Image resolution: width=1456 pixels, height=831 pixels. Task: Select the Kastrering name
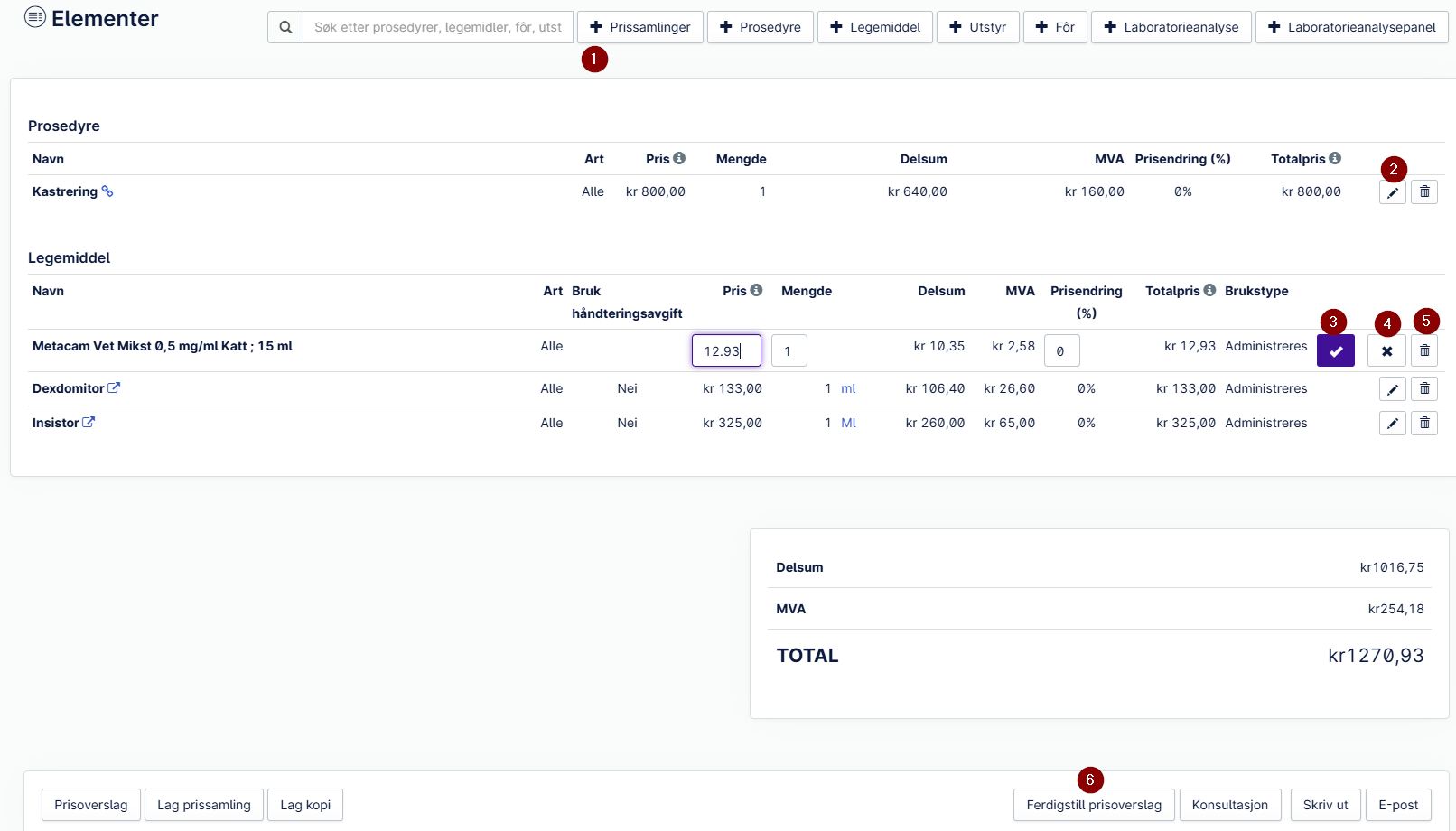coord(65,191)
